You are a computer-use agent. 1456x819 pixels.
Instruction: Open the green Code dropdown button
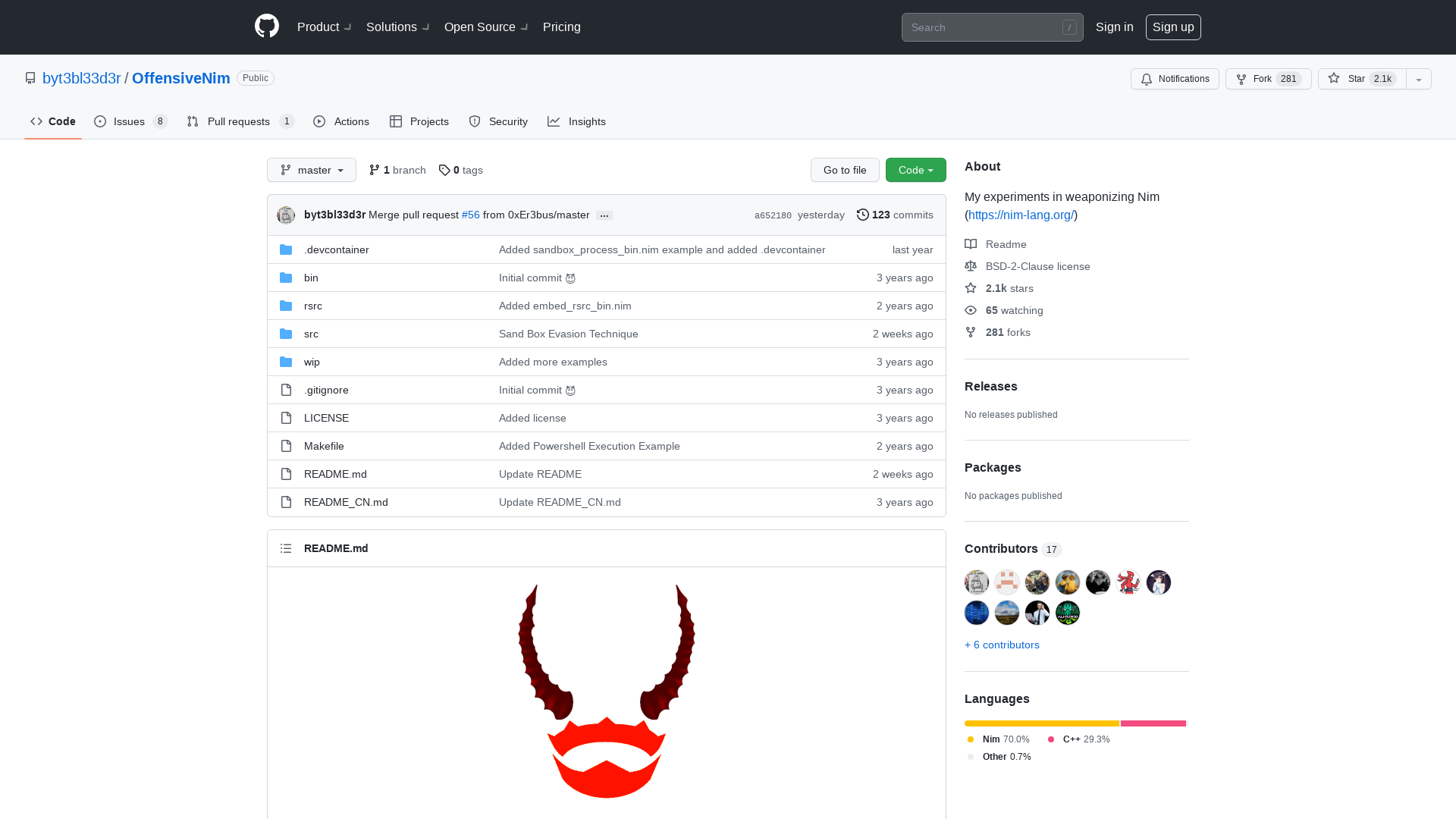[916, 170]
